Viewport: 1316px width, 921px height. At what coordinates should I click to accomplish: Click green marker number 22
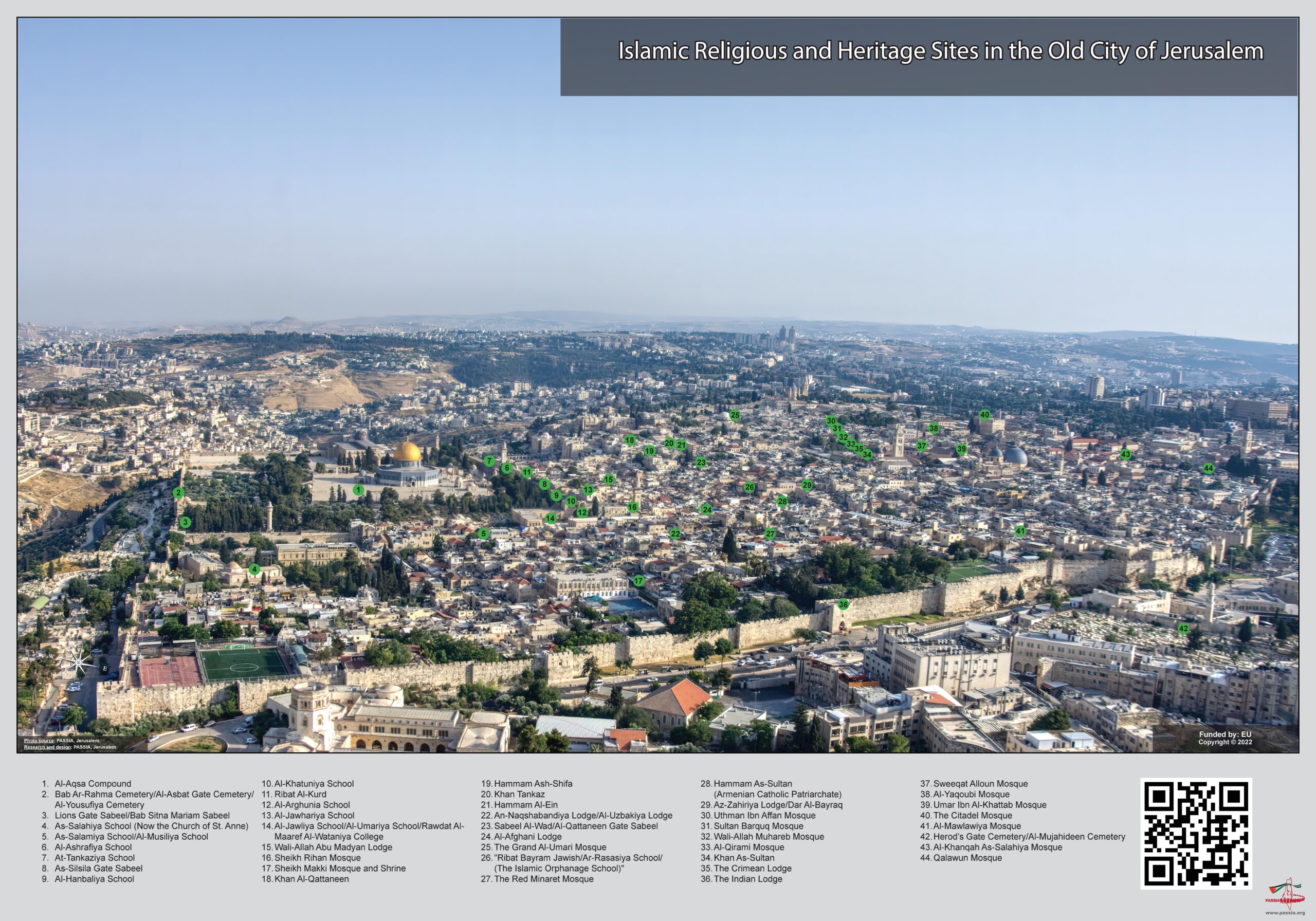[x=675, y=533]
